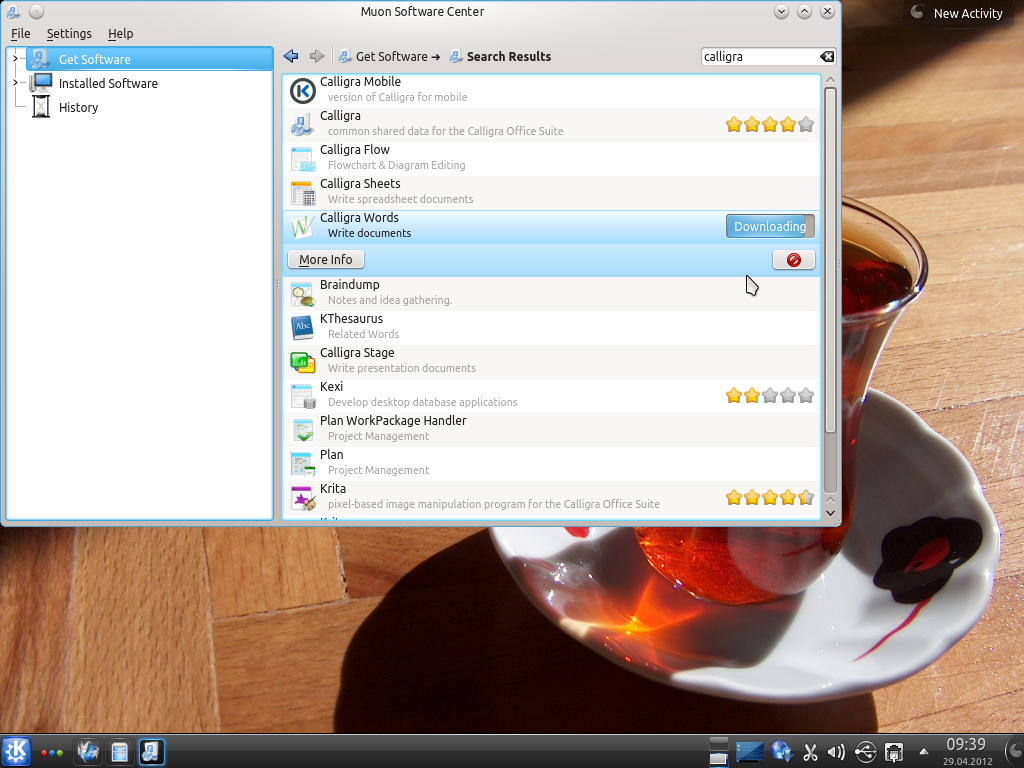The image size is (1024, 768).
Task: Click the Kexi database icon
Action: 302,396
